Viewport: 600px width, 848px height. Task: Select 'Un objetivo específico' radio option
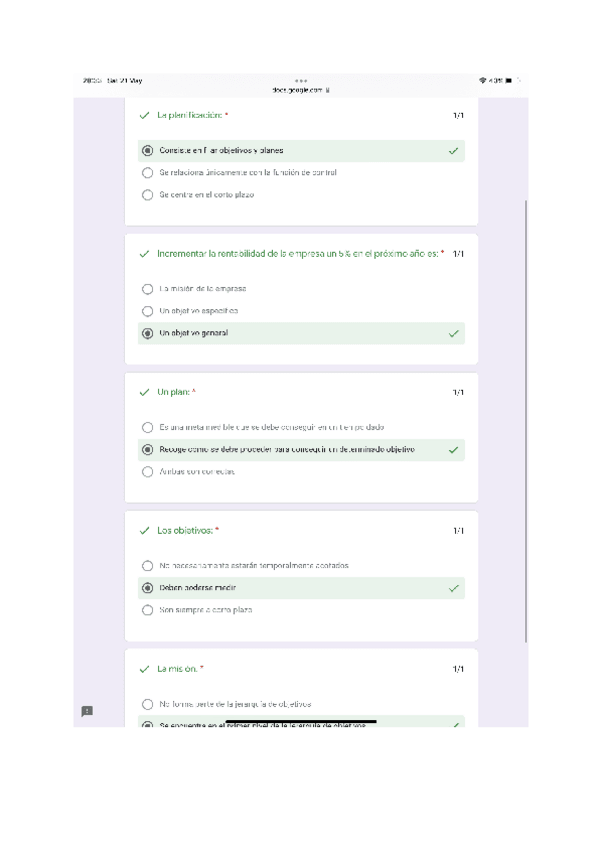coord(148,311)
